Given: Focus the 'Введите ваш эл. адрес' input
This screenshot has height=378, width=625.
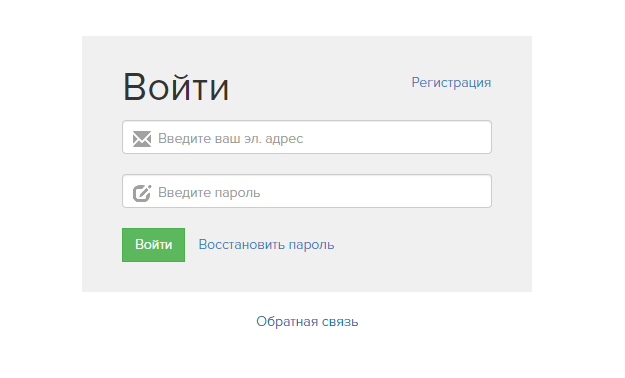Looking at the screenshot, I should point(307,137).
